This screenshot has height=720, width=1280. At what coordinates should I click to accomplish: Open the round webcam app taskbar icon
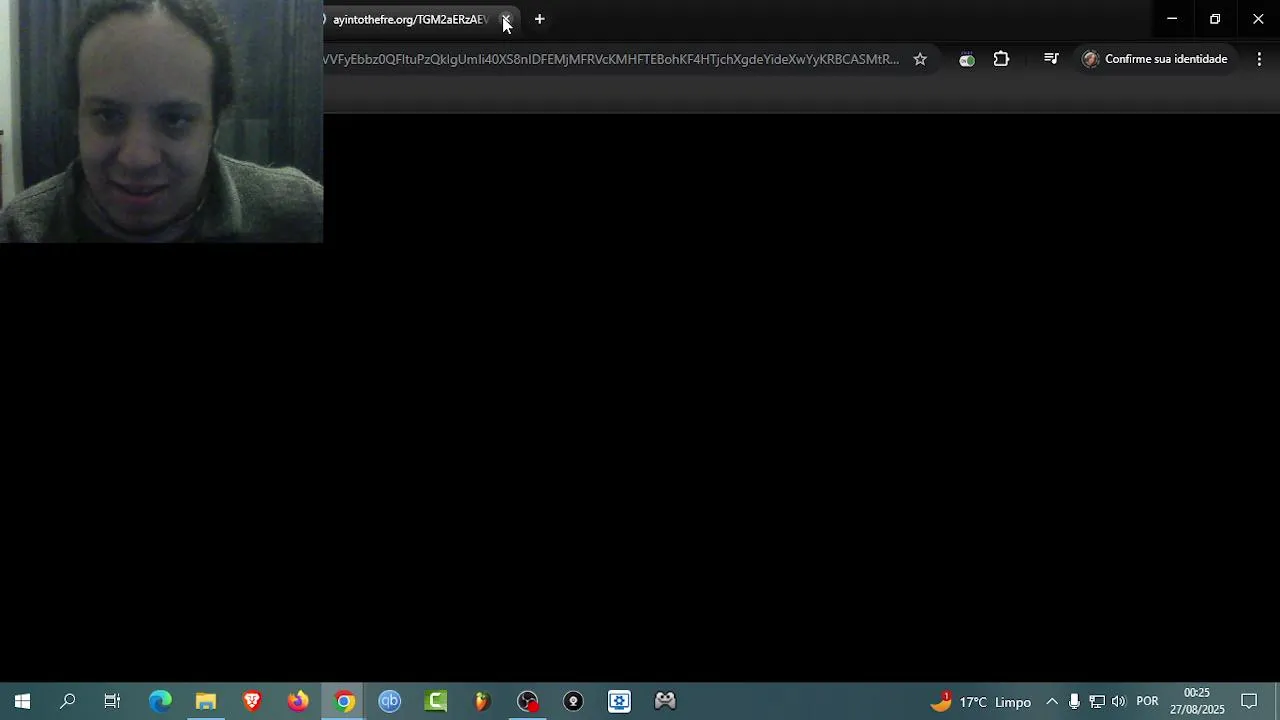573,701
